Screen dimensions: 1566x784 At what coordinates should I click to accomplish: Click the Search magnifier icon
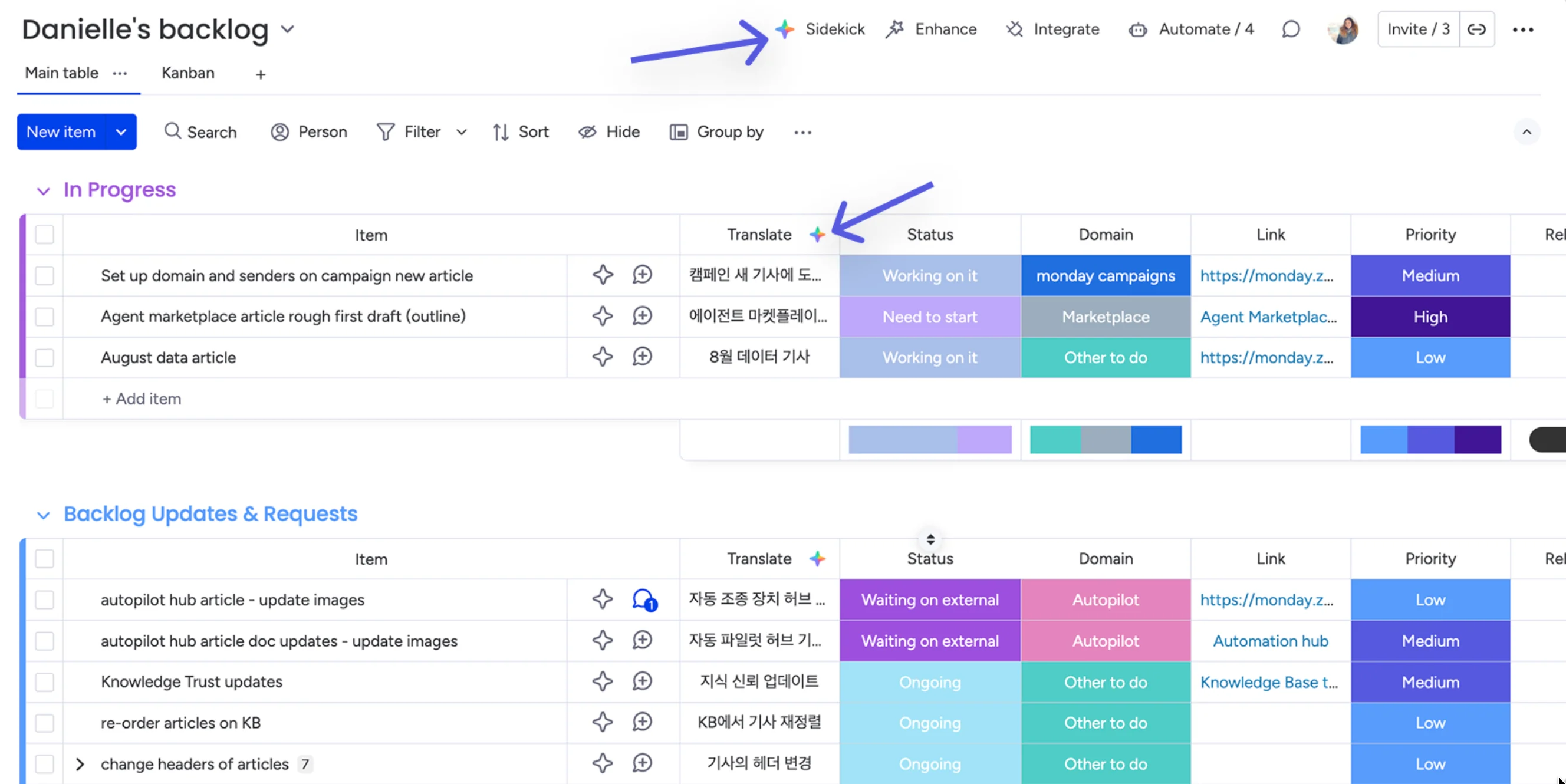pyautogui.click(x=173, y=131)
